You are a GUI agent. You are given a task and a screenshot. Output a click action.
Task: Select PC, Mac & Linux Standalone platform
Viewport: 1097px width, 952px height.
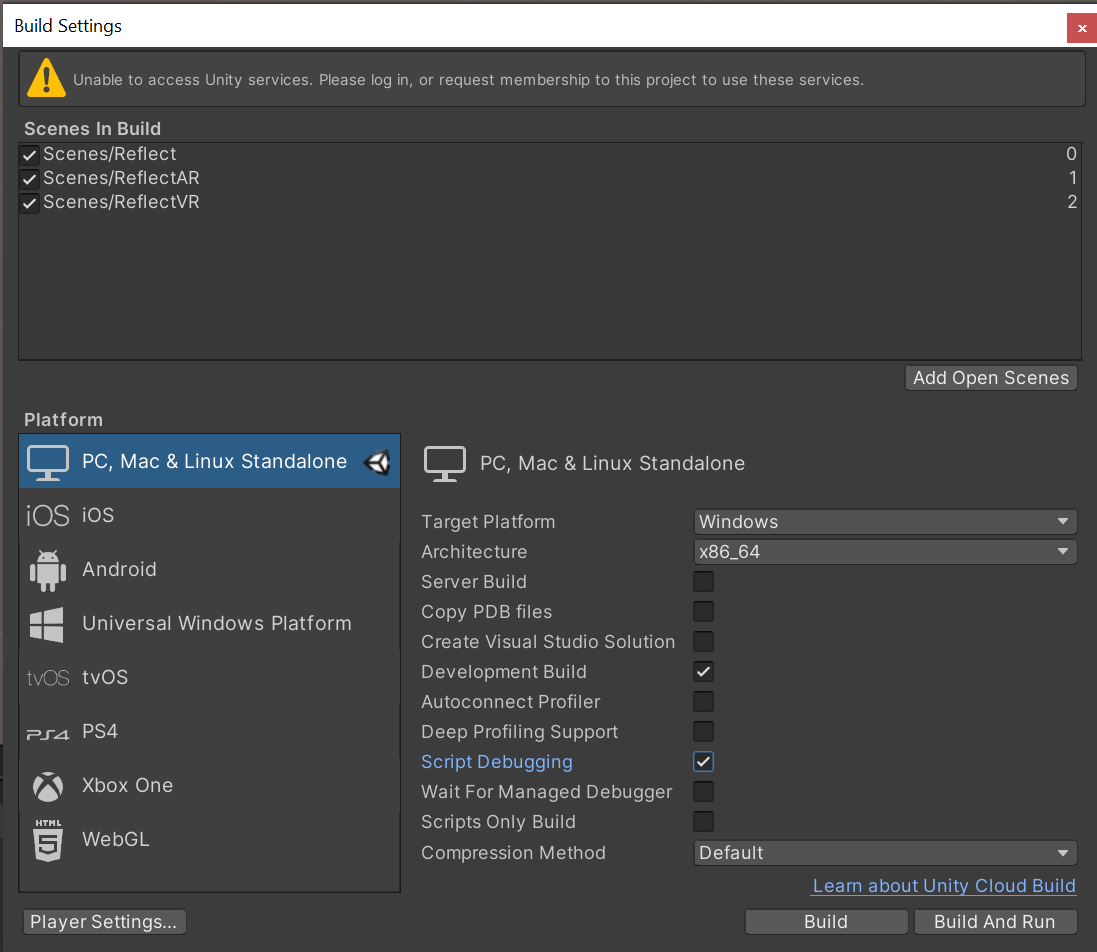pyautogui.click(x=214, y=462)
